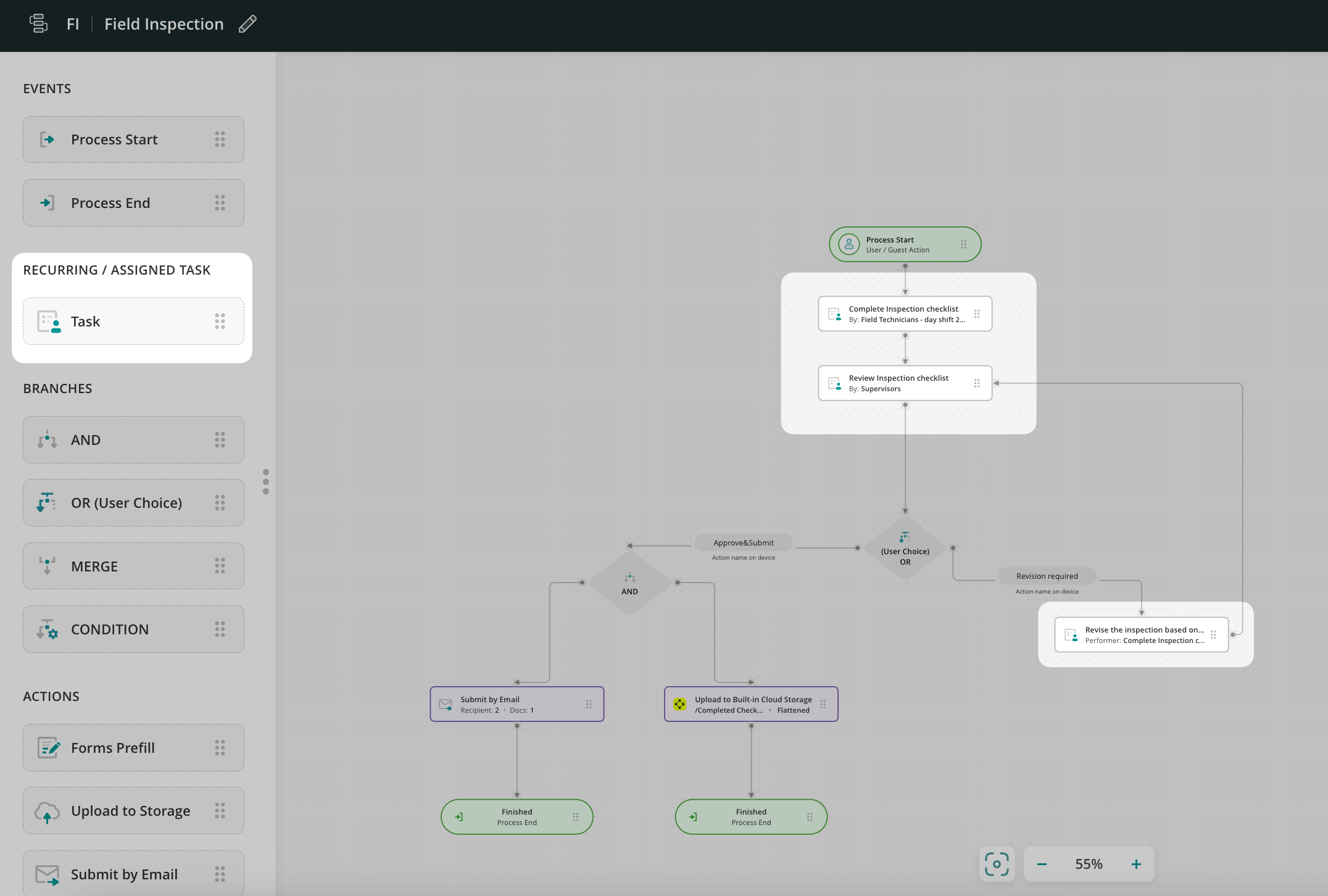
Task: Click the Forms Prefill action
Action: (x=133, y=748)
